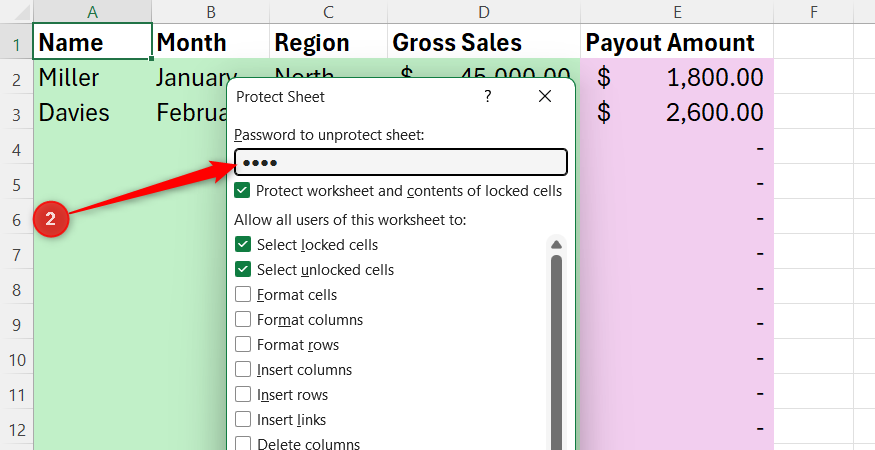Select the payout cell showing 2,600.00

(677, 112)
